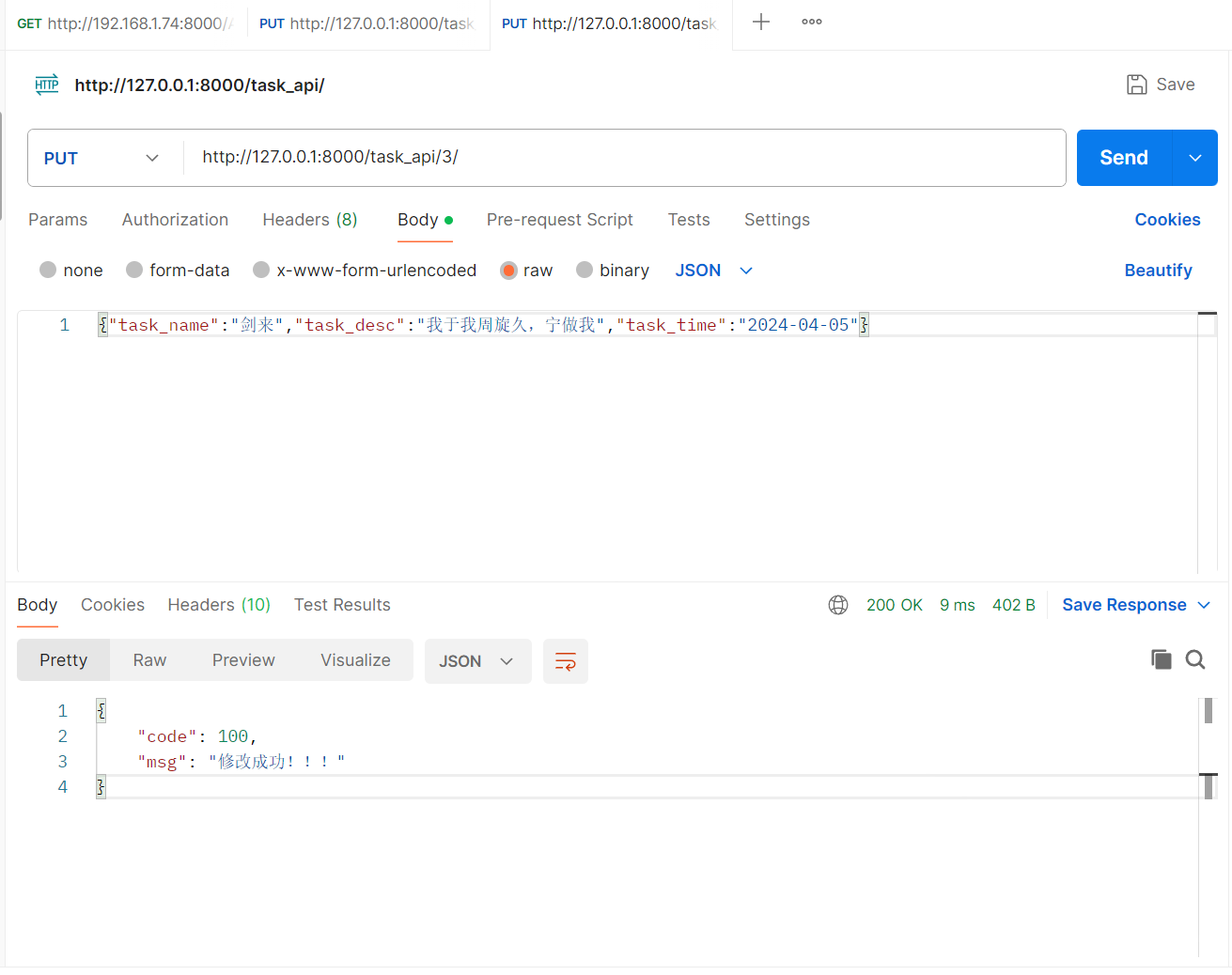Click the "code": 100 response line
1232x975 pixels.
tap(197, 736)
